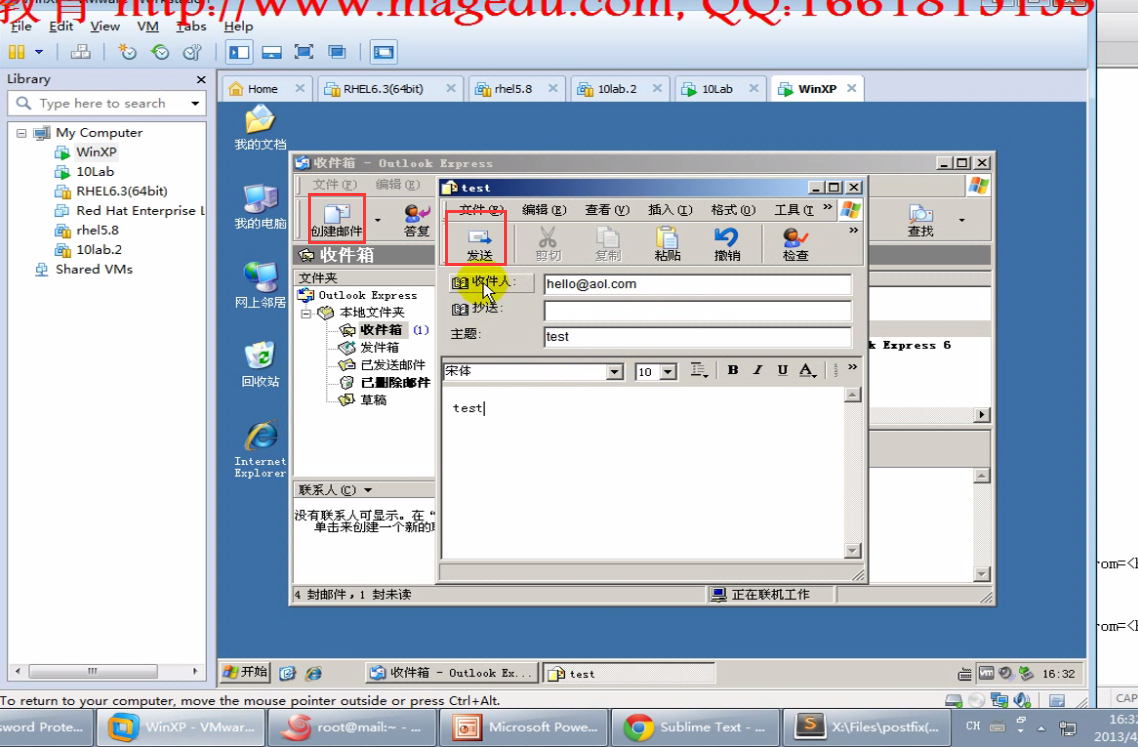Click the VMware take snapshot icon

(127, 52)
